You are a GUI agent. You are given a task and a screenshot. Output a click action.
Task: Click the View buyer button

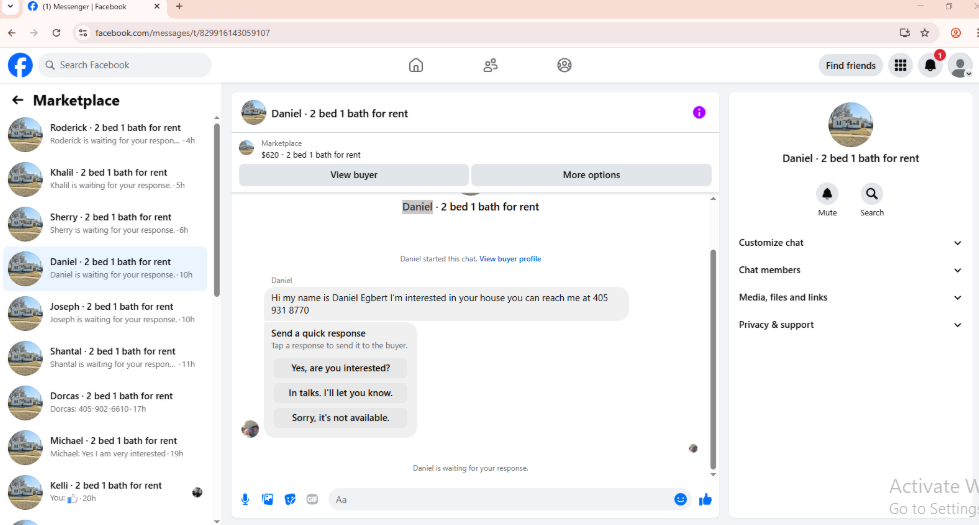click(x=353, y=175)
